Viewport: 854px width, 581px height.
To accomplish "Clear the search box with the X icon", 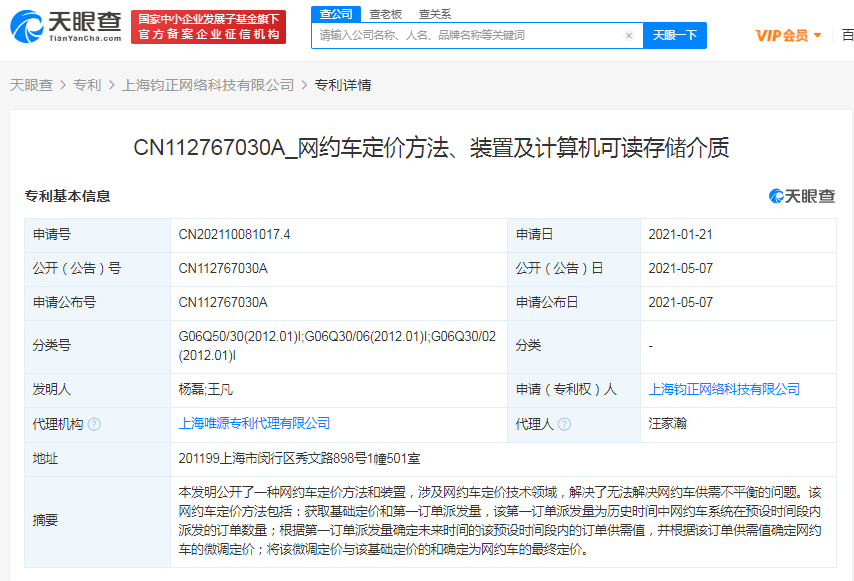I will click(629, 35).
